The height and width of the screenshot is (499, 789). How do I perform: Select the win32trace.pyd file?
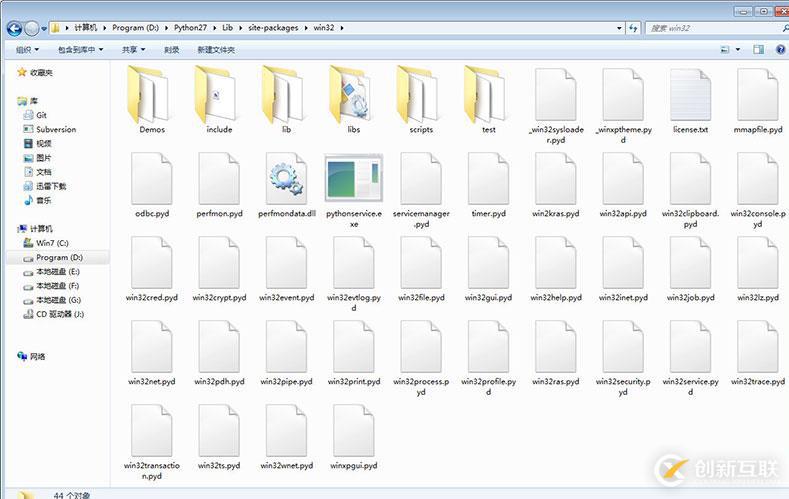(x=758, y=353)
